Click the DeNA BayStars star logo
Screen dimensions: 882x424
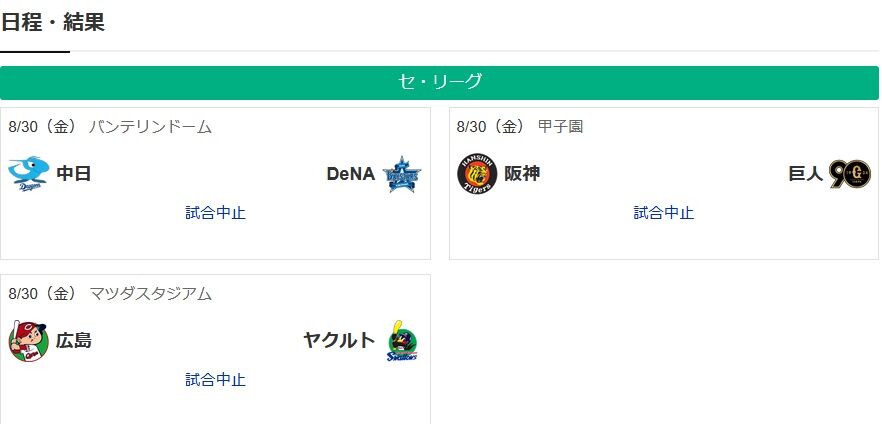click(402, 174)
